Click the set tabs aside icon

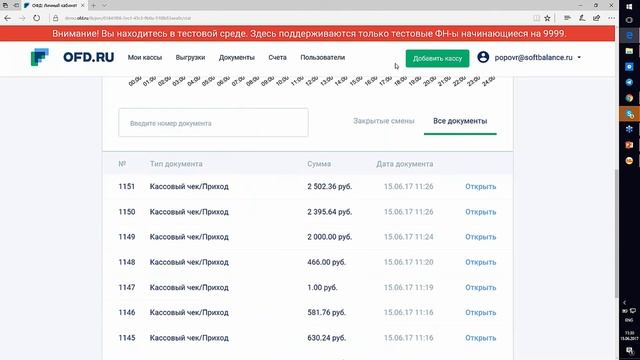click(x=16, y=5)
